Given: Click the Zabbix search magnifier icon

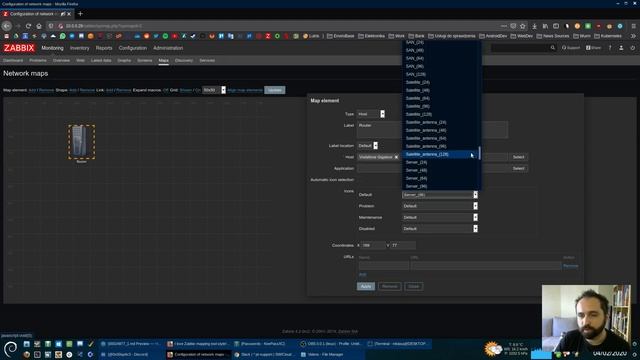Looking at the screenshot, I should coord(553,48).
